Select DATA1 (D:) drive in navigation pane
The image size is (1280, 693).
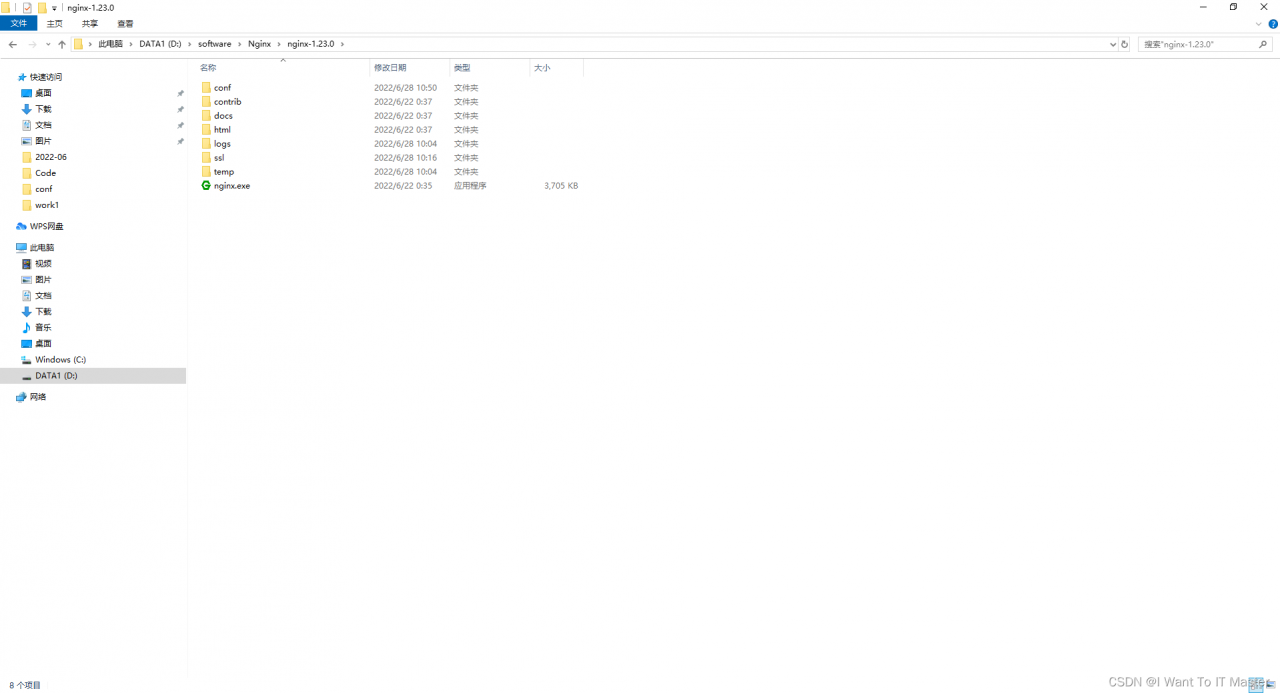(56, 376)
